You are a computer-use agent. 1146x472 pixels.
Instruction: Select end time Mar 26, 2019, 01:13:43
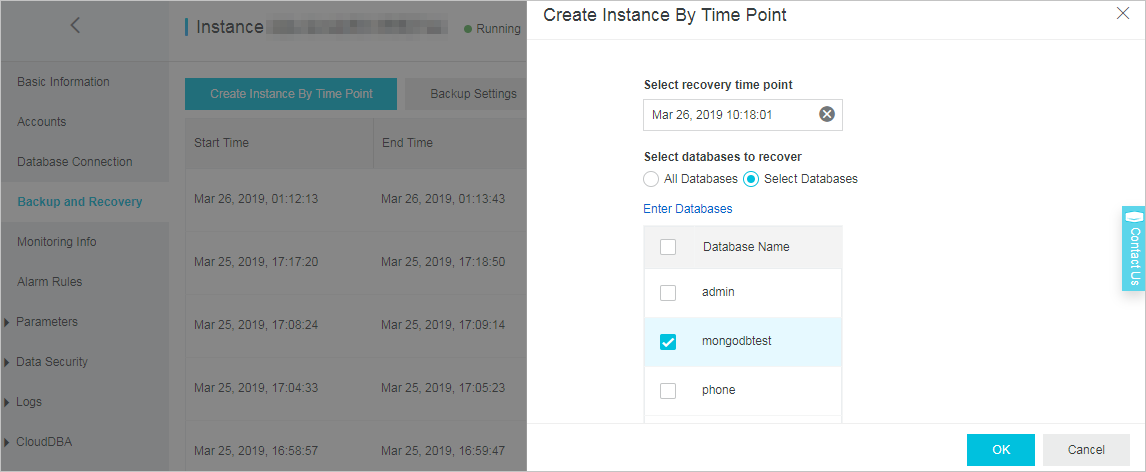tap(443, 199)
